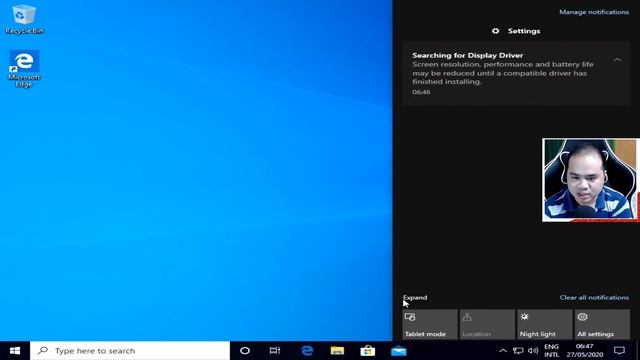Toggle the Location quick action
The image size is (640, 360).
pyautogui.click(x=487, y=324)
